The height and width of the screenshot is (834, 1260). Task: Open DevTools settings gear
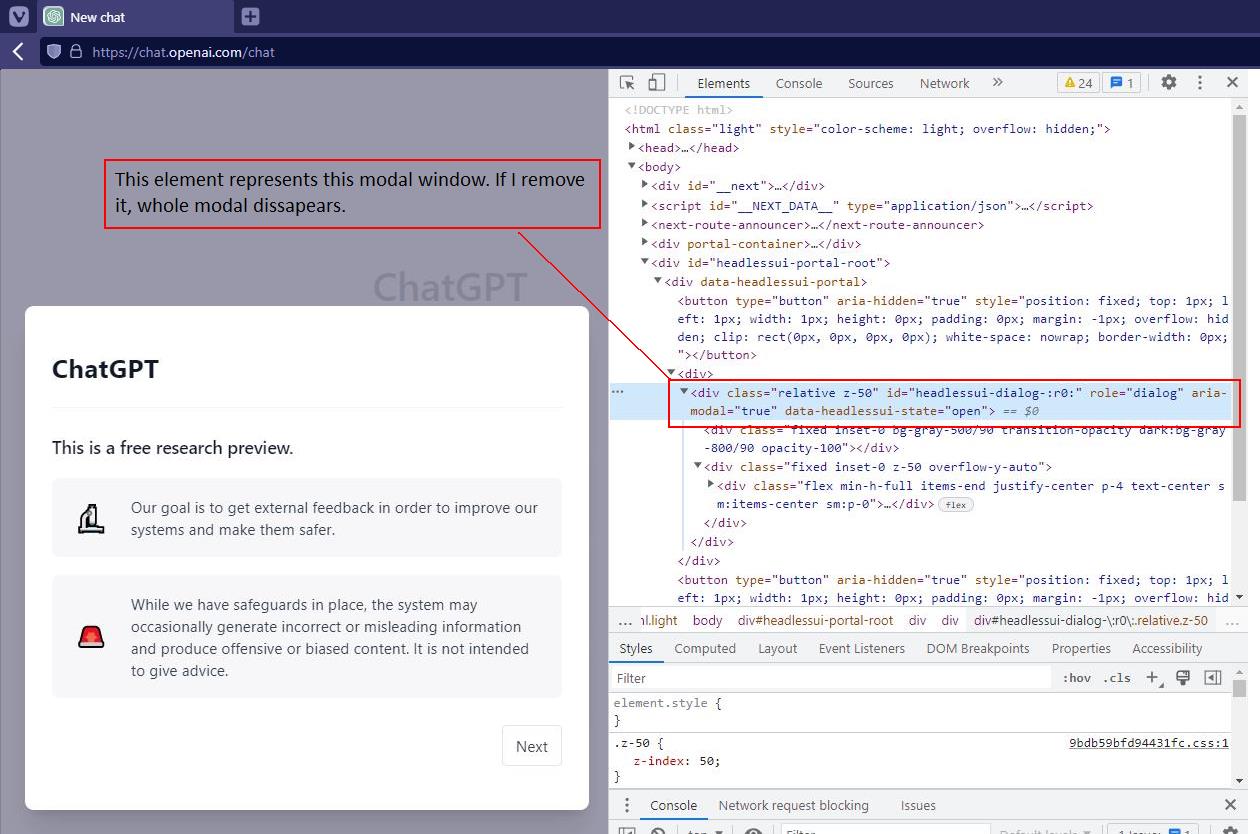pos(1168,83)
